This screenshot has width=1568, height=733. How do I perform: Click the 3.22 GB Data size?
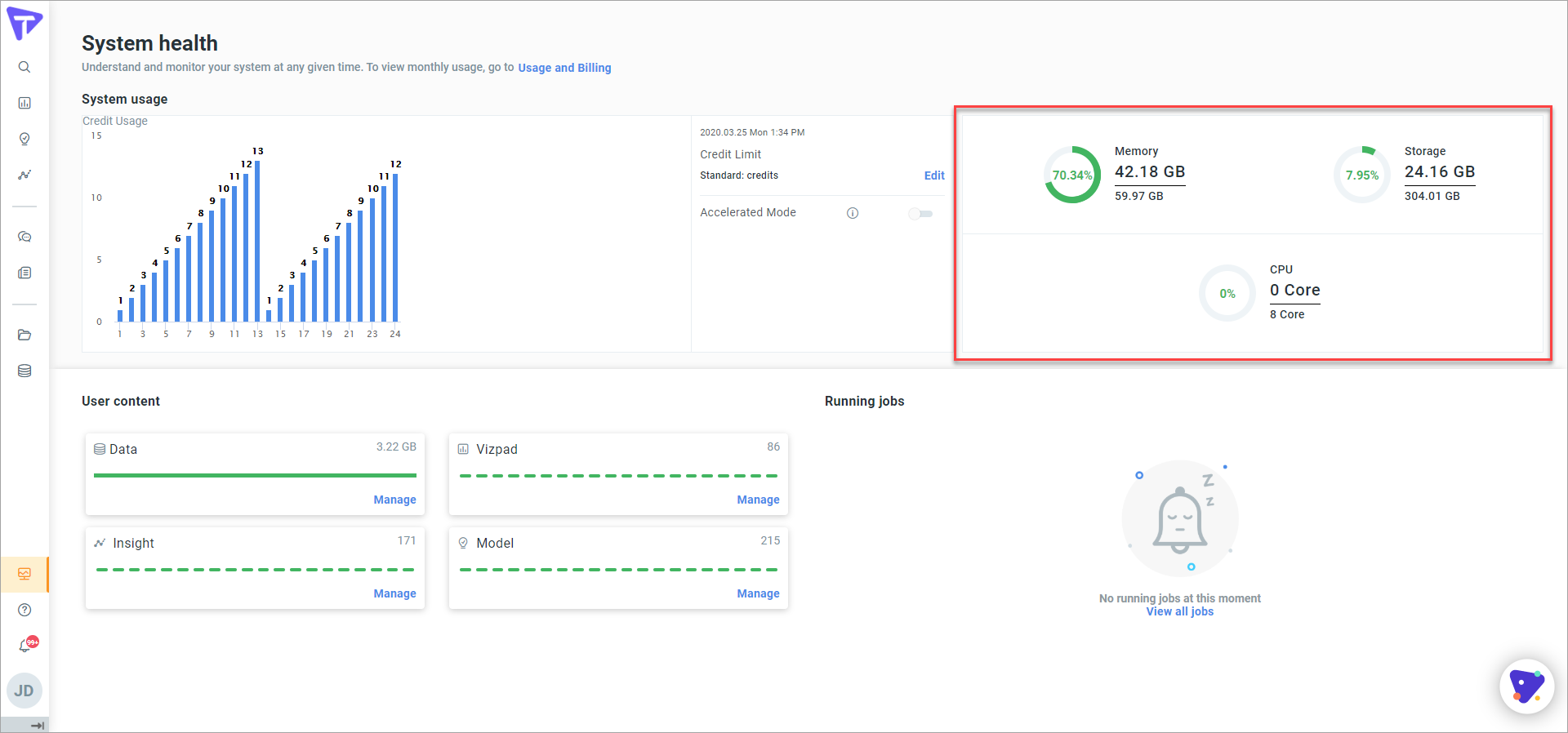pyautogui.click(x=396, y=446)
